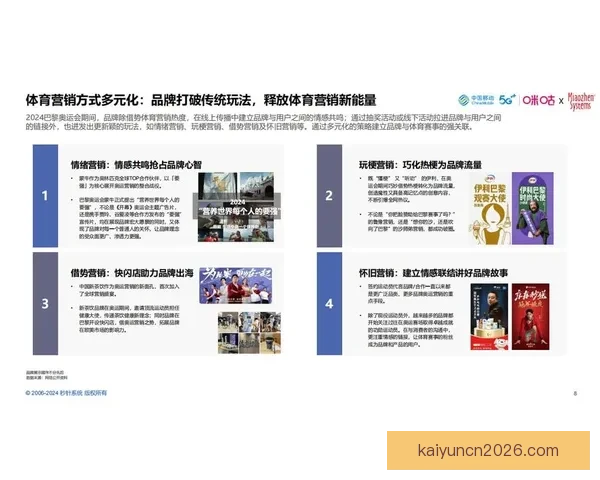Select first bullet under 怀旧营销 heading
The image size is (600, 480).
click(x=407, y=294)
